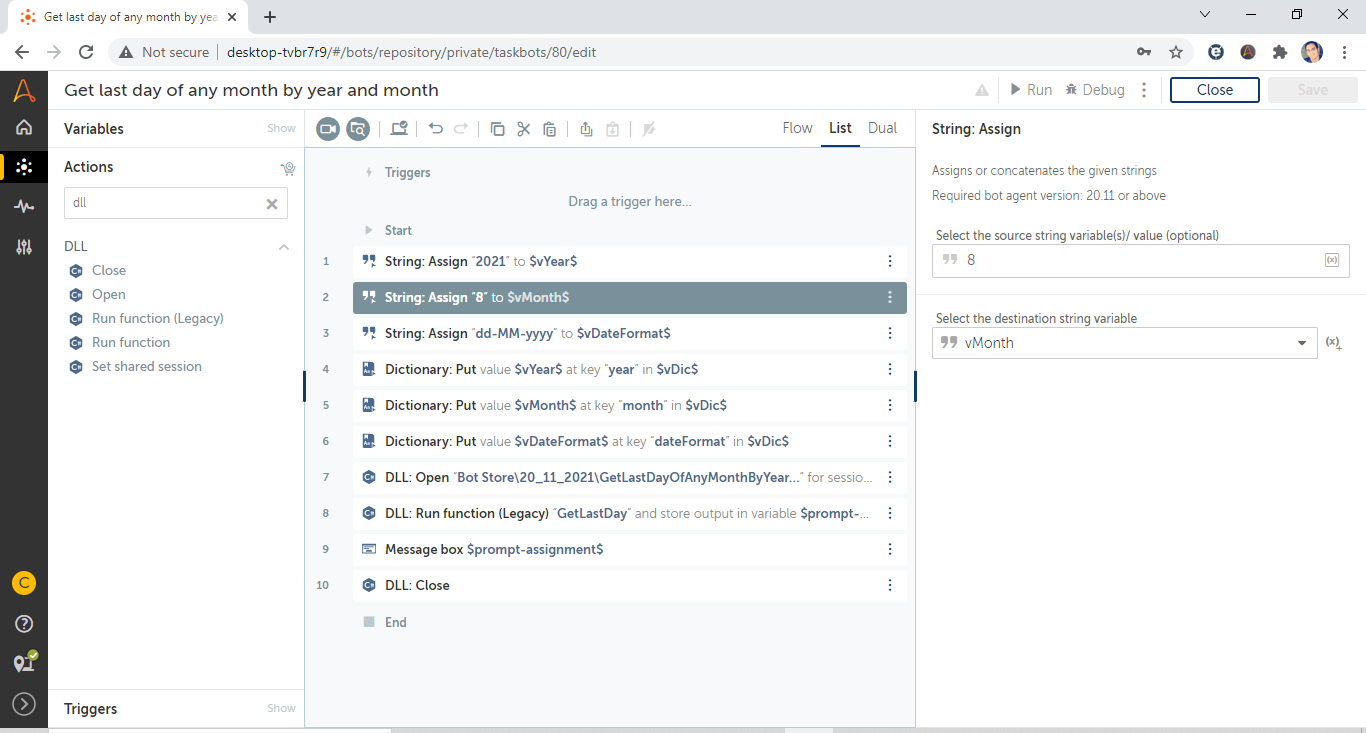Go to Home via sidebar house icon
The height and width of the screenshot is (733, 1366).
coord(24,127)
